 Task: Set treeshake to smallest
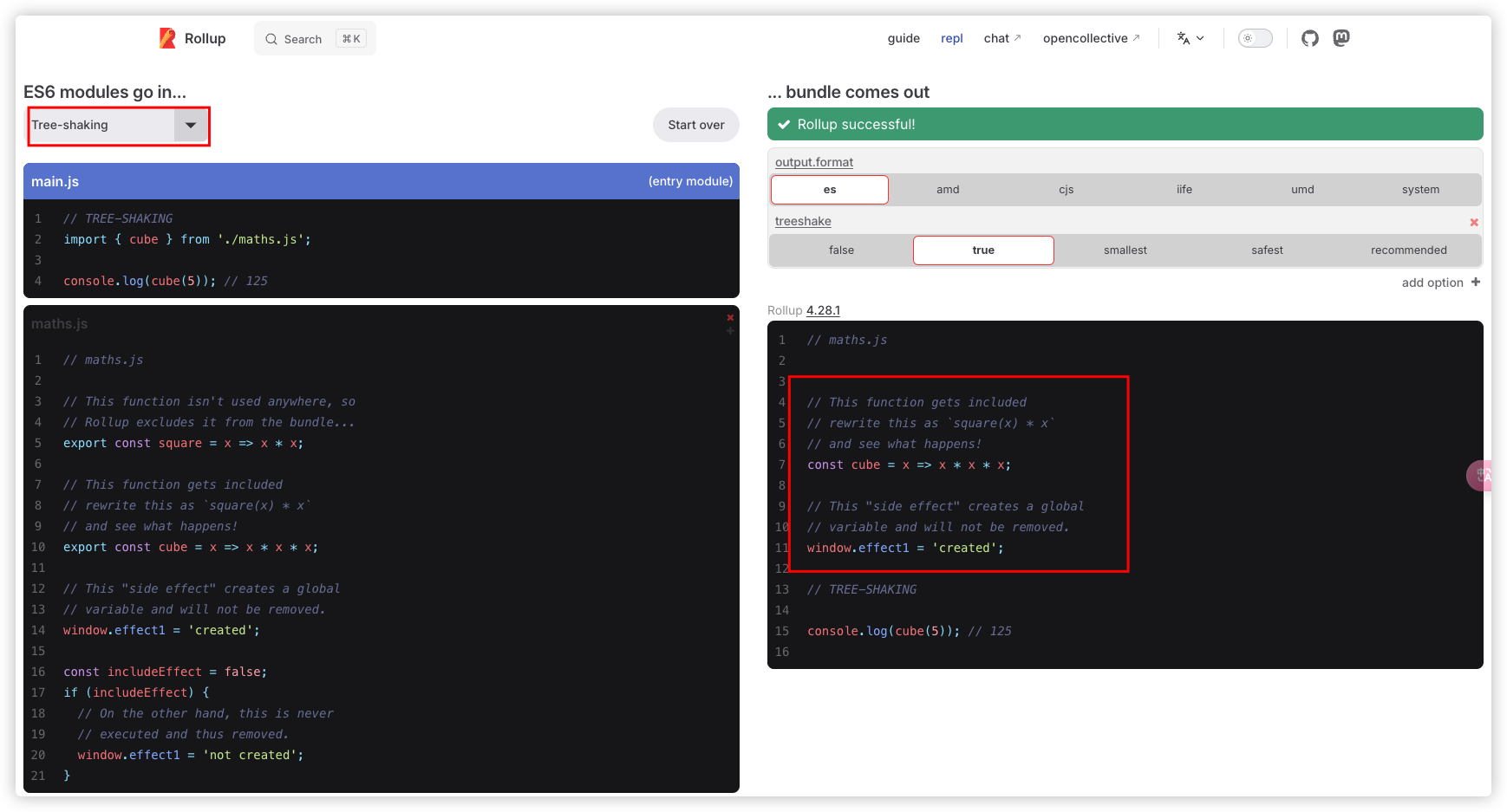click(x=1125, y=250)
